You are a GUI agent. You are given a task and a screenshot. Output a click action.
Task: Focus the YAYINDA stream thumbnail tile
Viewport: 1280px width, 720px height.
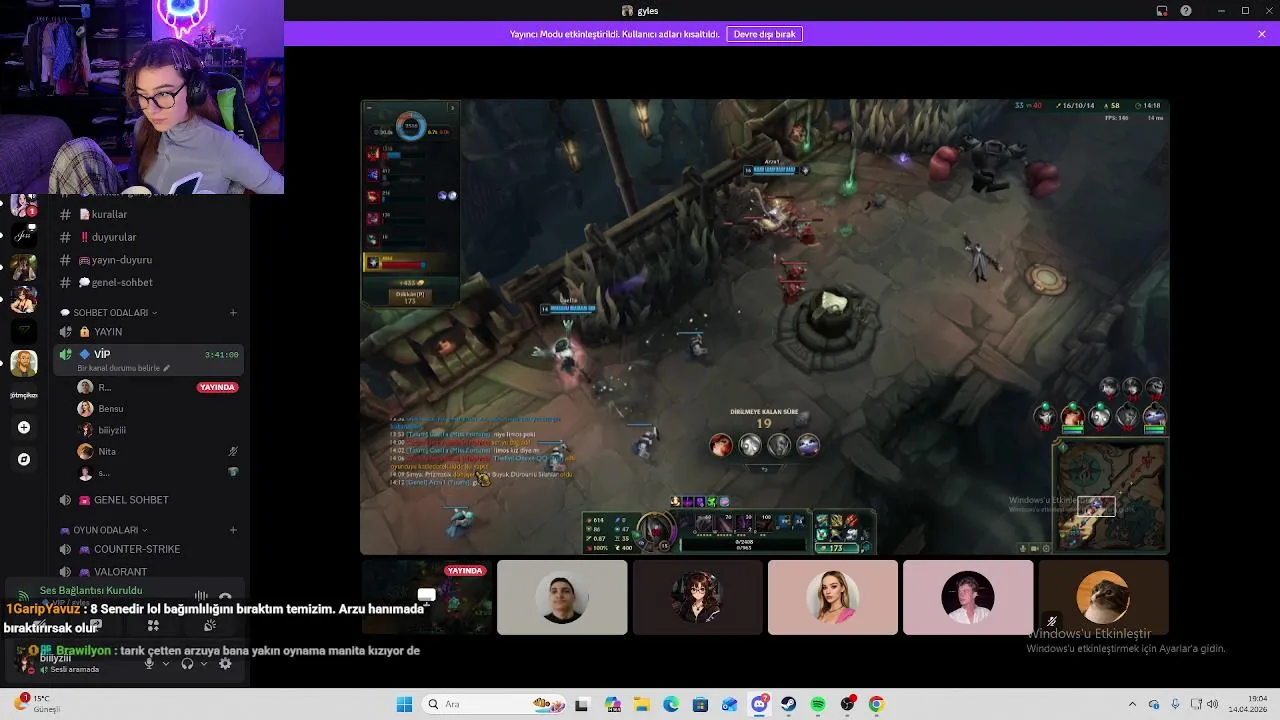[x=427, y=597]
